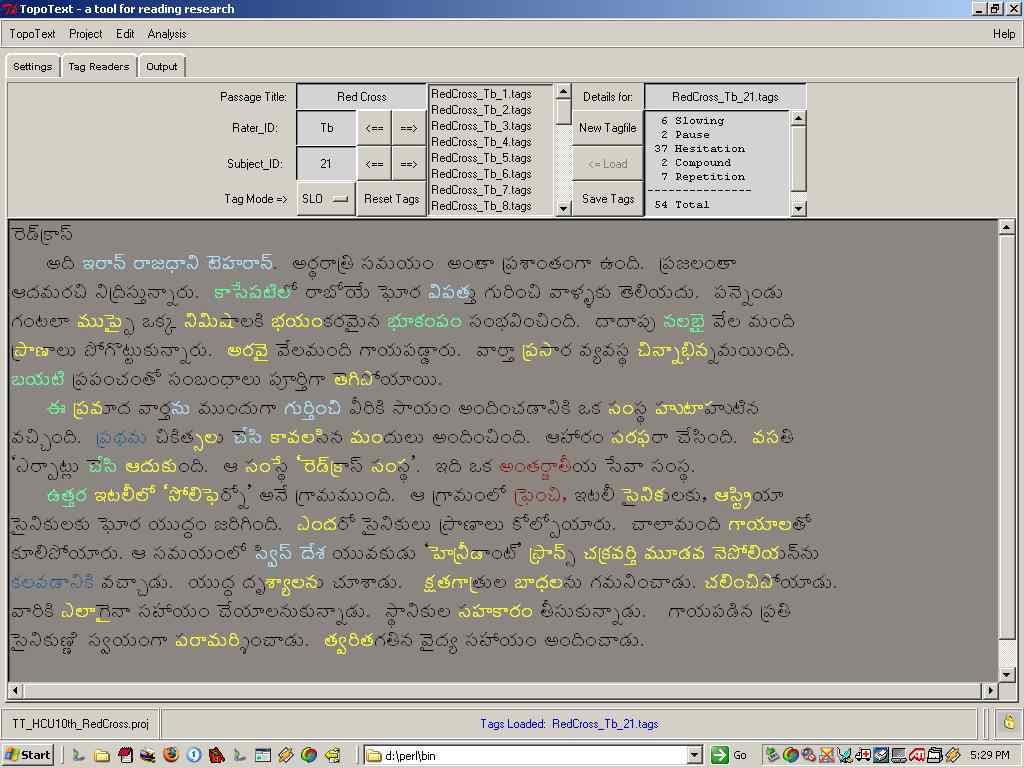The width and height of the screenshot is (1024, 768).
Task: Click the New Tagfile button
Action: point(607,128)
